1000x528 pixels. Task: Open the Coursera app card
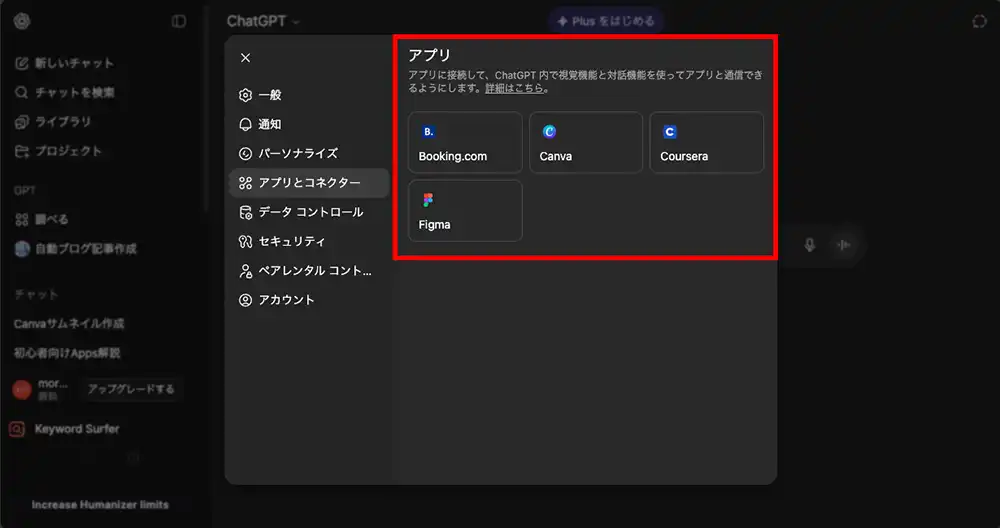coord(706,143)
